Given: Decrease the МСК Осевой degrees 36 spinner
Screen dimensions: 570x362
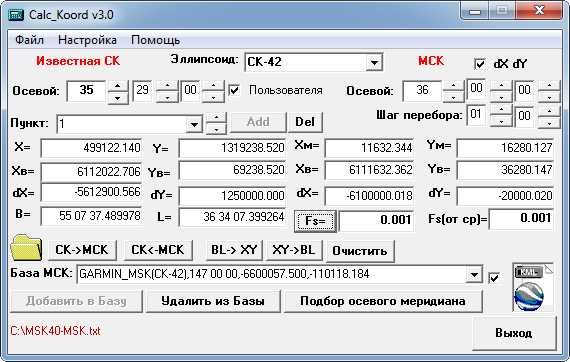Looking at the screenshot, I should (453, 97).
